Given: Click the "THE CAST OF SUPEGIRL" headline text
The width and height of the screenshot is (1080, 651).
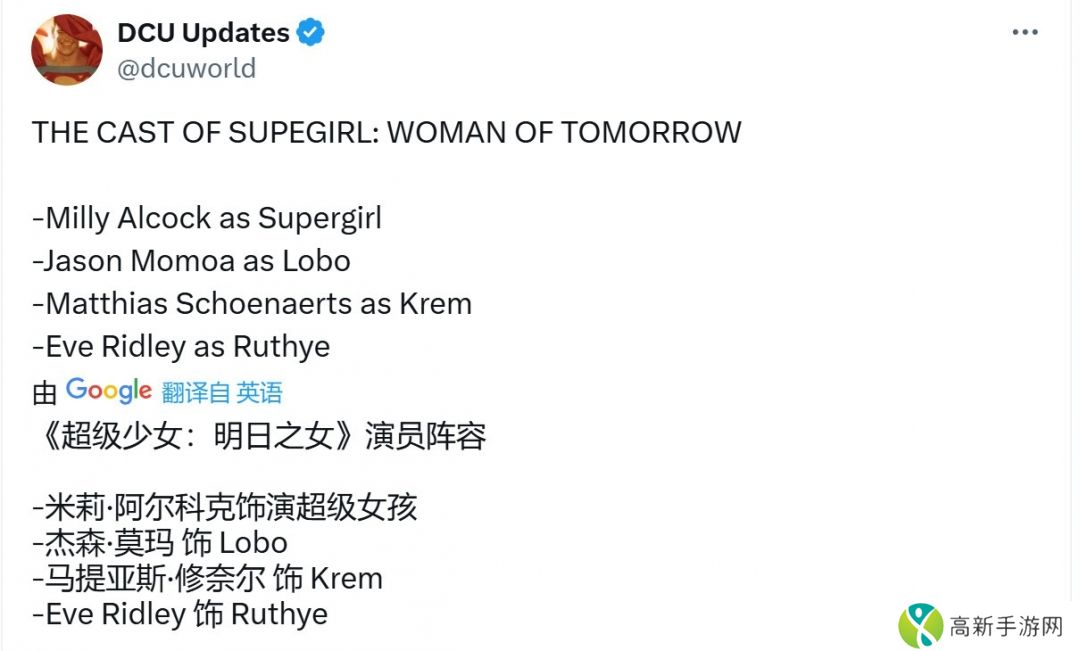Looking at the screenshot, I should click(x=386, y=132).
